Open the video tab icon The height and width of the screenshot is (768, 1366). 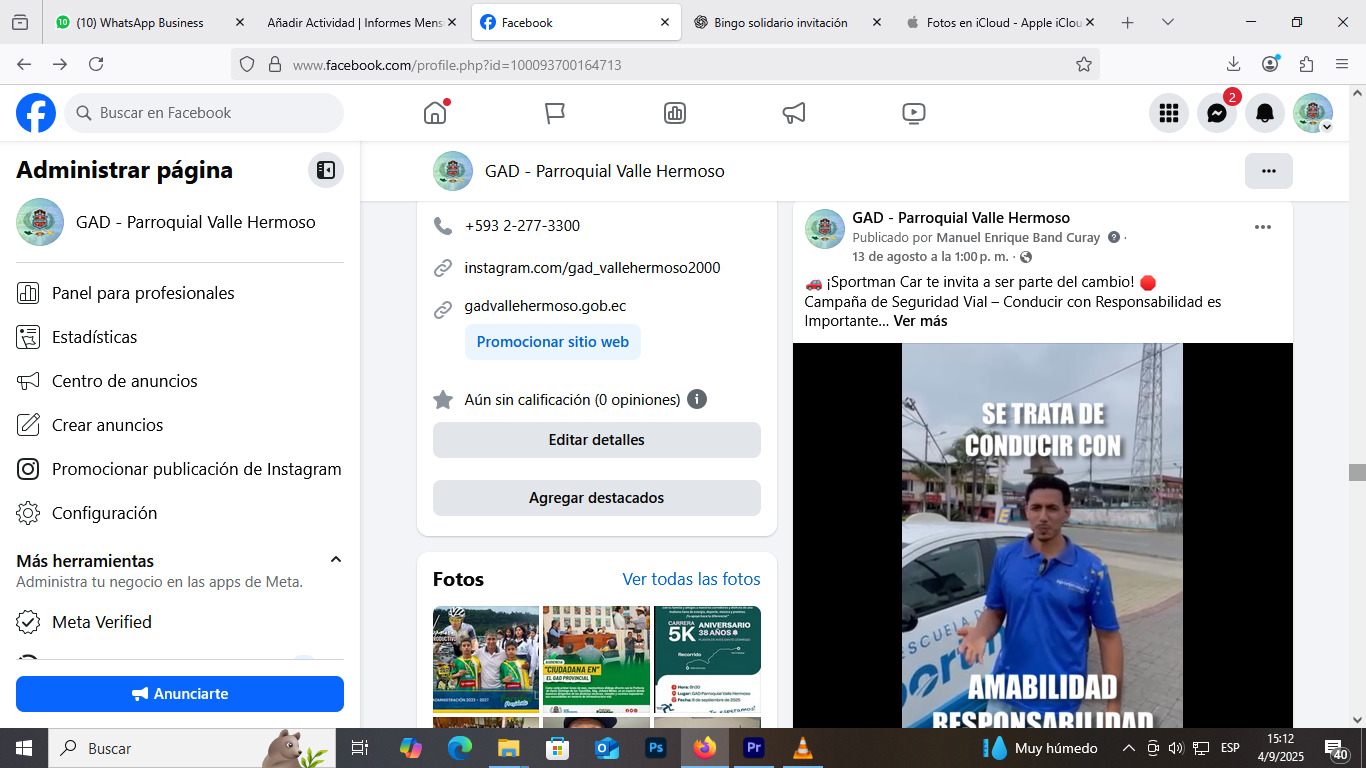click(x=913, y=113)
